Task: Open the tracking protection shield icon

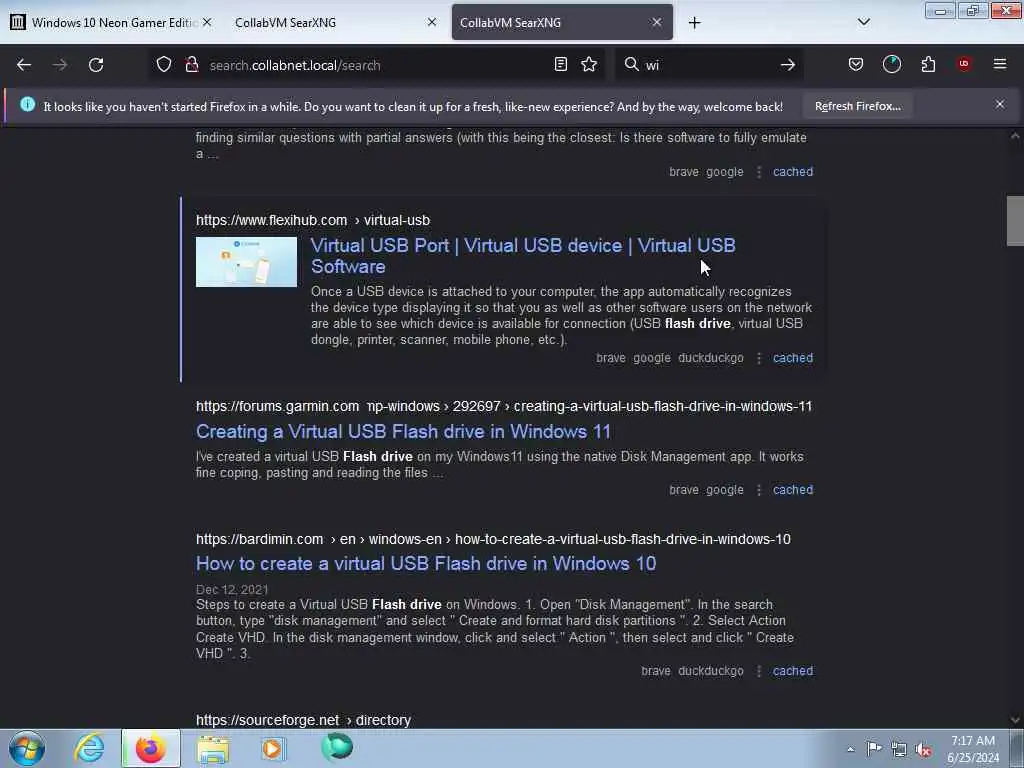Action: 164,64
